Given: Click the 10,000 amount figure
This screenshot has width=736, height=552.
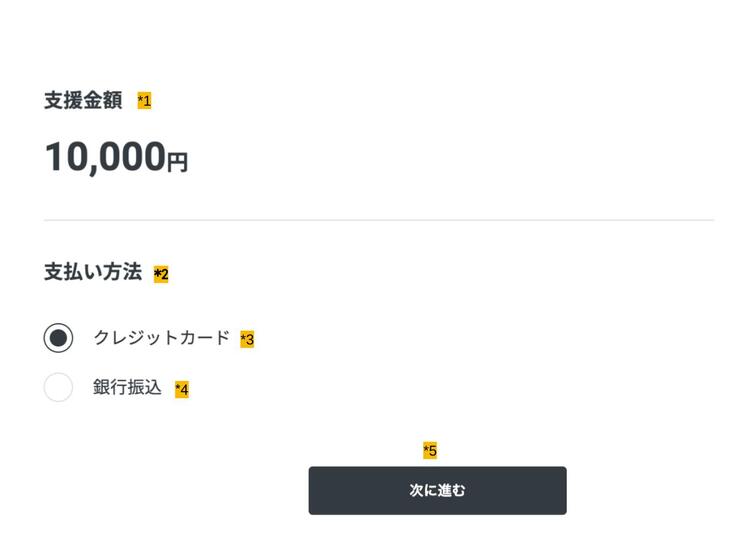Looking at the screenshot, I should [104, 158].
